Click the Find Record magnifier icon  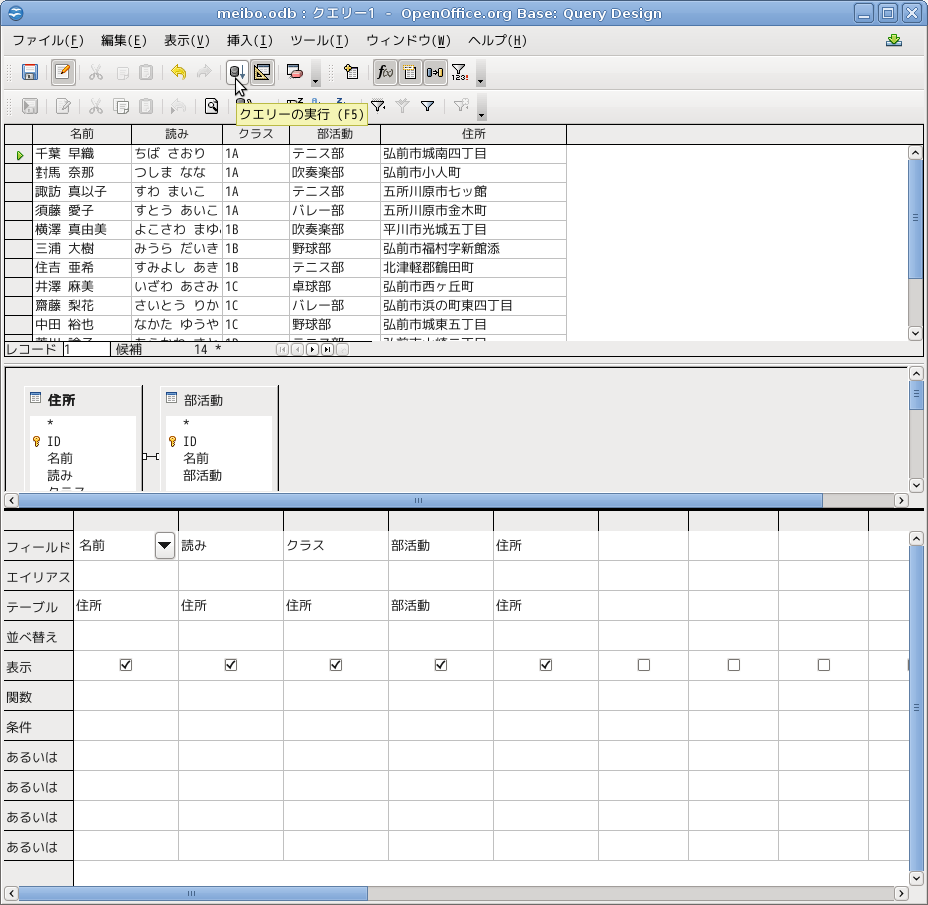point(211,106)
